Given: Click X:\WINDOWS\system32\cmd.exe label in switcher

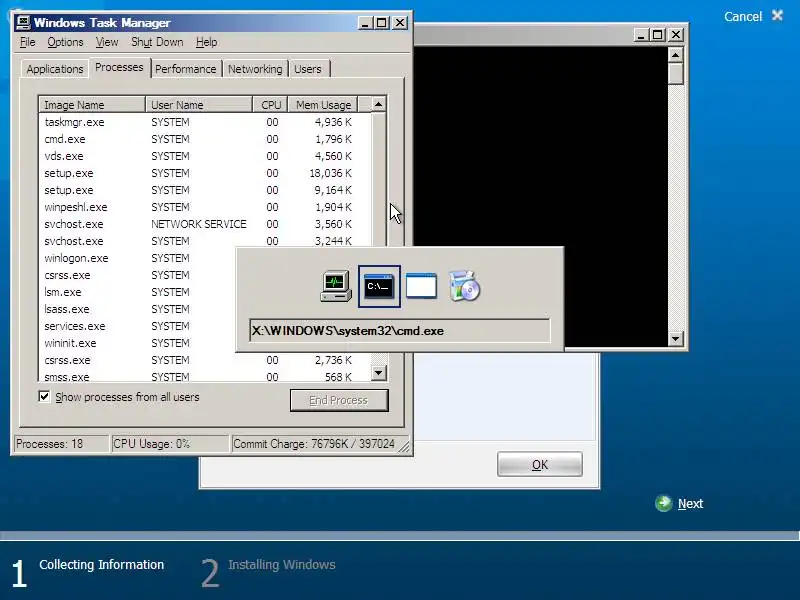Looking at the screenshot, I should (399, 331).
